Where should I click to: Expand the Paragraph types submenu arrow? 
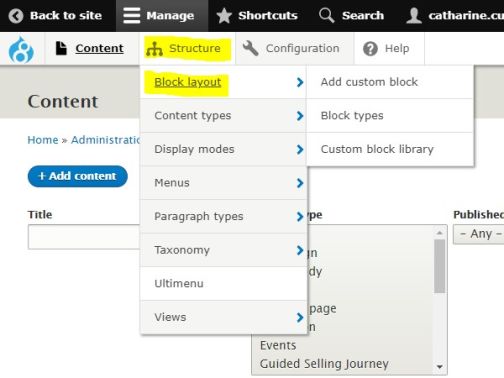(x=300, y=216)
